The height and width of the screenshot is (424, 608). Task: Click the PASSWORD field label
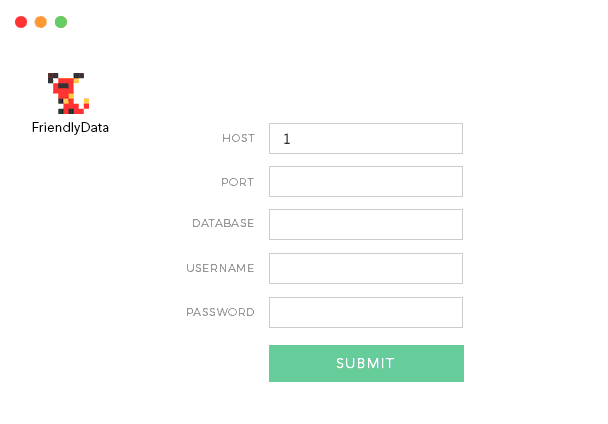point(220,312)
